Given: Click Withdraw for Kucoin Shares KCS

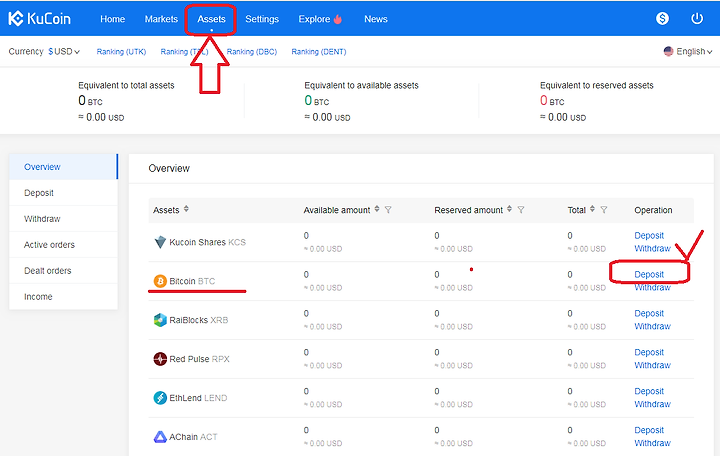Looking at the screenshot, I should (x=652, y=248).
